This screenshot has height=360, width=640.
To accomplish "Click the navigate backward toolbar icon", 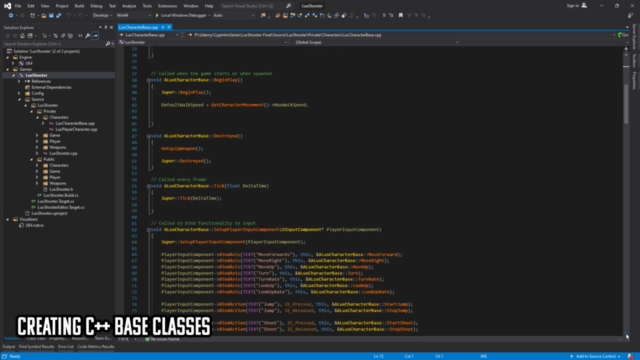I will pyautogui.click(x=11, y=16).
